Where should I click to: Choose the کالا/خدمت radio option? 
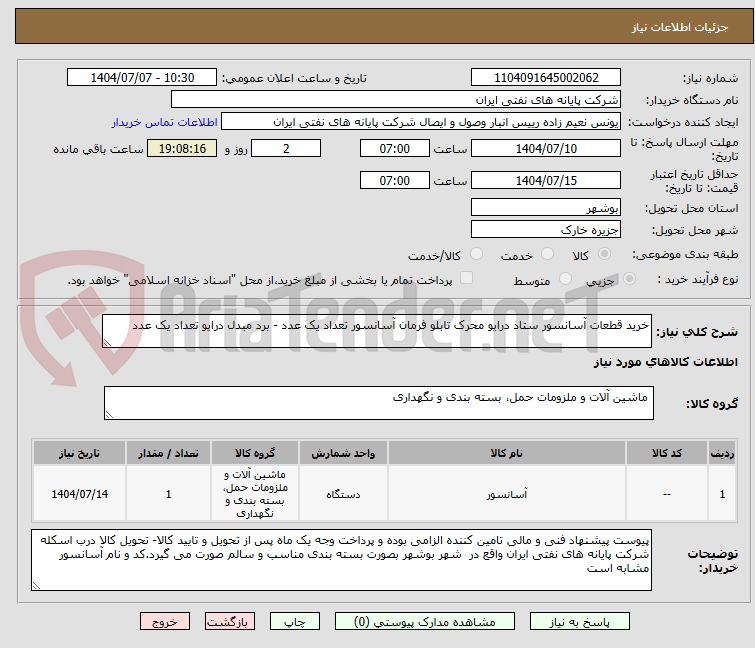click(x=475, y=255)
